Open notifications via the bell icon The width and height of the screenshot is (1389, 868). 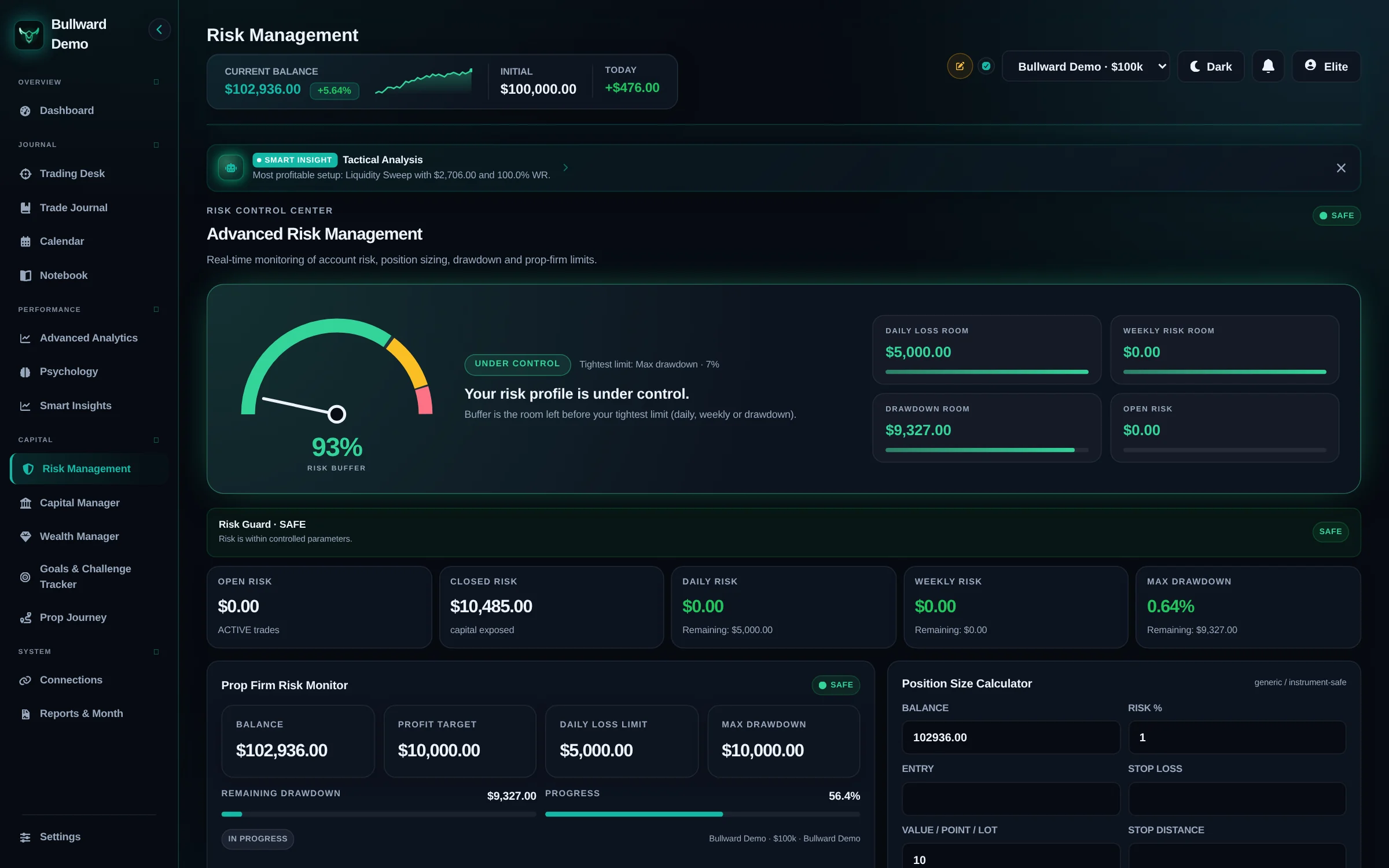click(x=1267, y=66)
